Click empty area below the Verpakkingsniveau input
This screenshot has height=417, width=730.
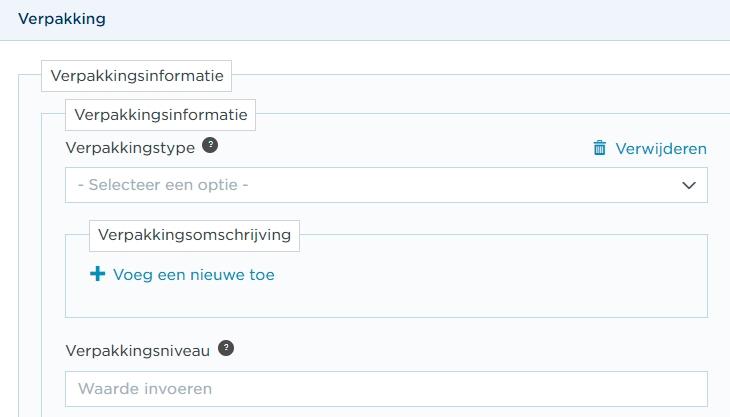tap(385, 412)
